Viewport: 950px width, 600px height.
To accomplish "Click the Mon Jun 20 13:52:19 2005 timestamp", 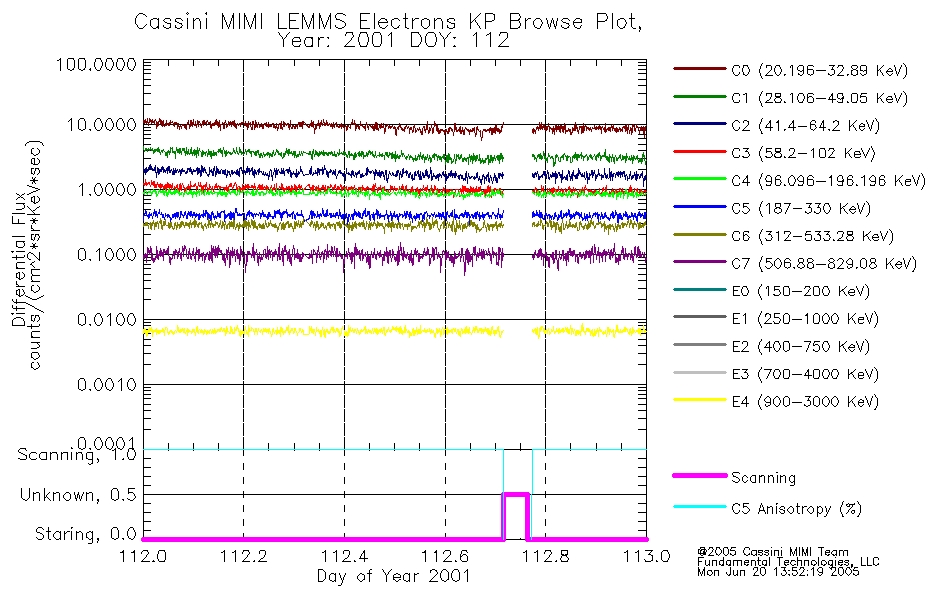I will click(778, 572).
